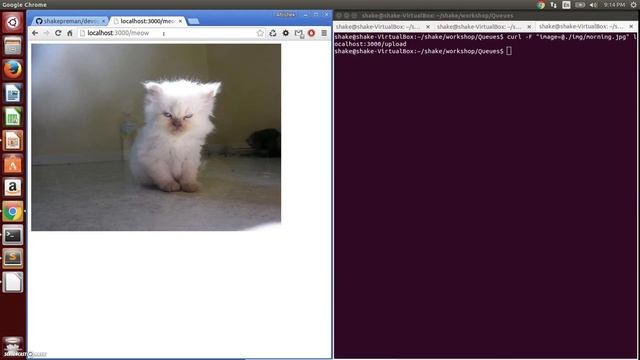Screen dimensions: 640x360
Task: Click the gear extension icon in Chrome
Action: (286, 33)
